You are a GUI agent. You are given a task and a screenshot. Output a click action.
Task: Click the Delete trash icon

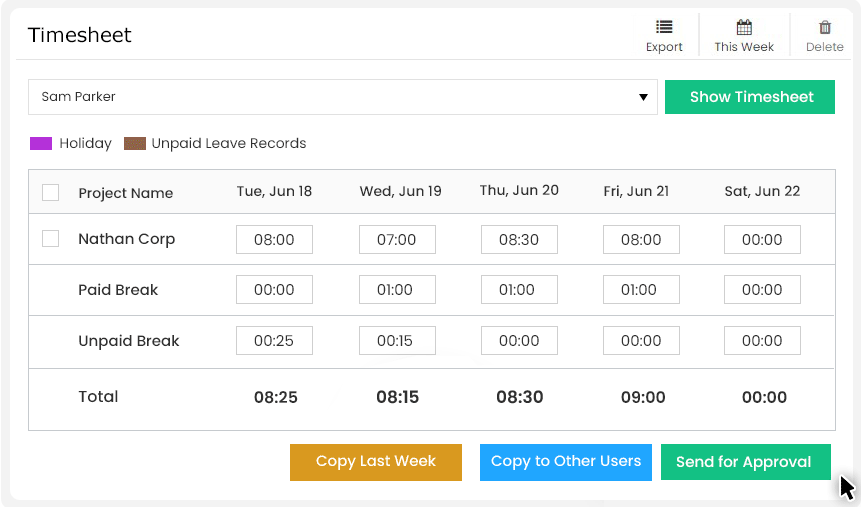(825, 28)
